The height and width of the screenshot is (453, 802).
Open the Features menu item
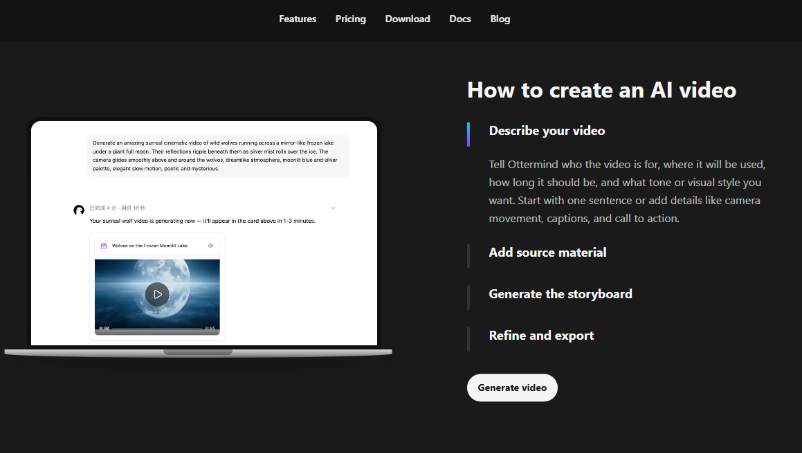point(298,19)
